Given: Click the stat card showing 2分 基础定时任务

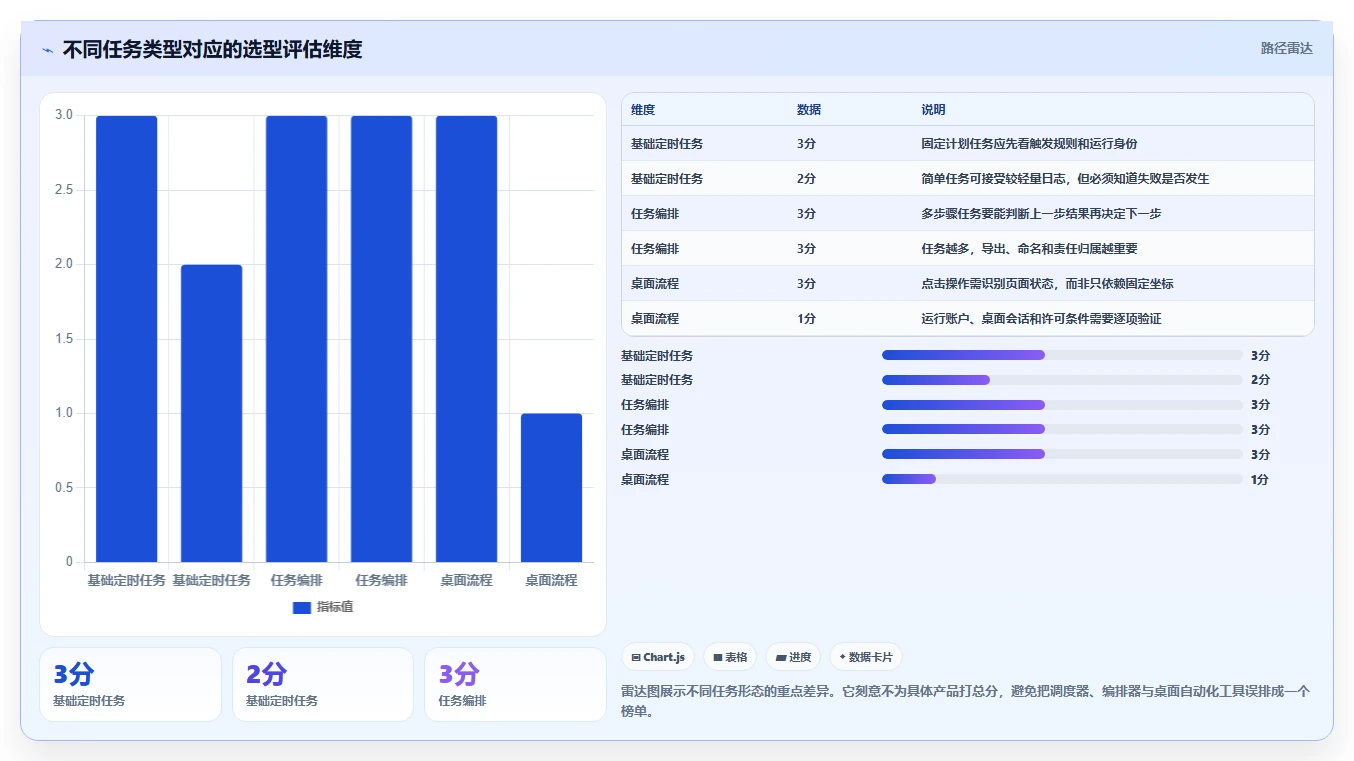Looking at the screenshot, I should pyautogui.click(x=323, y=684).
